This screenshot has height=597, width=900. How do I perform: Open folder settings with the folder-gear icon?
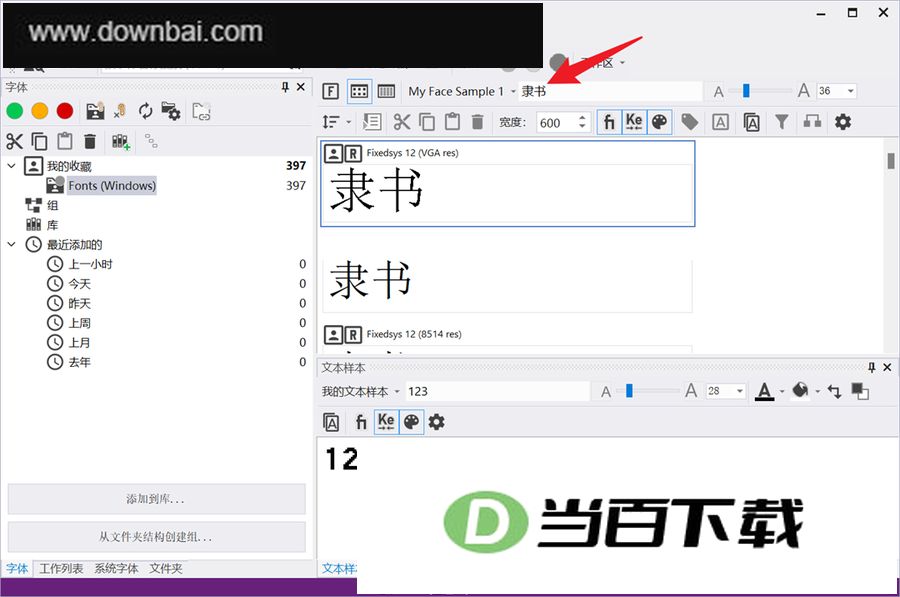(x=171, y=111)
